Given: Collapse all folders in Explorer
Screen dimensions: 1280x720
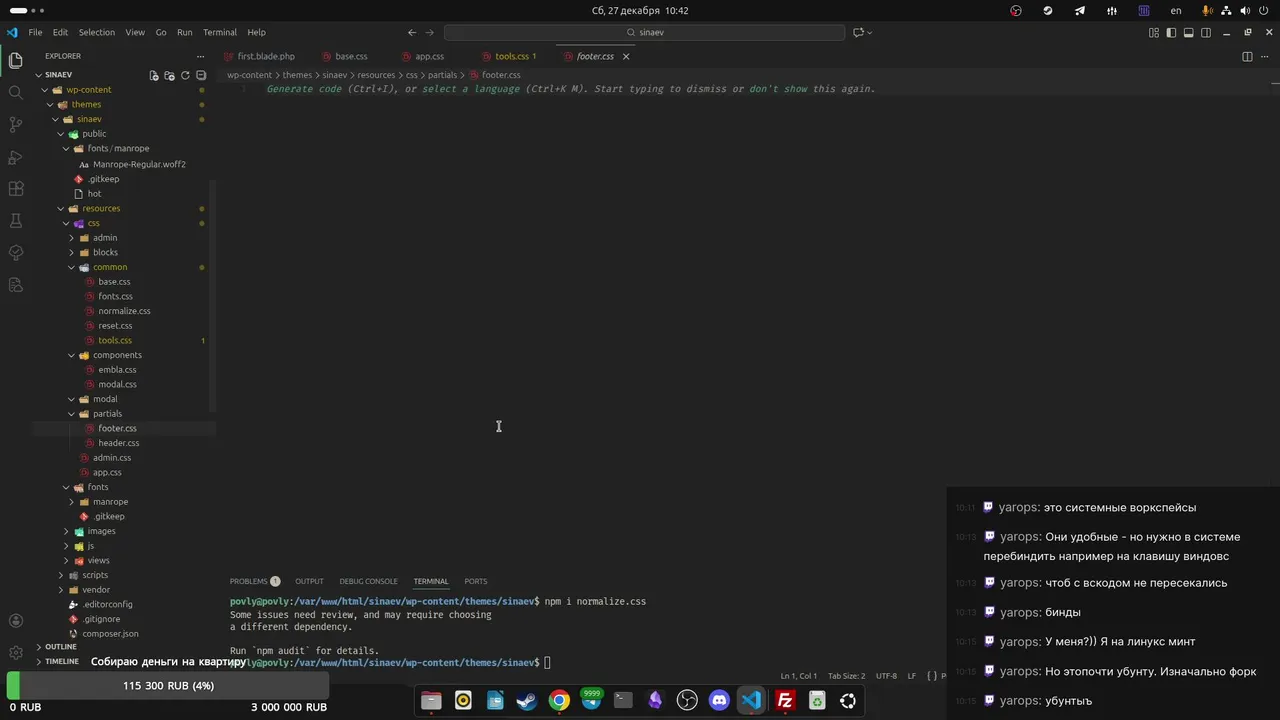Looking at the screenshot, I should (x=201, y=75).
